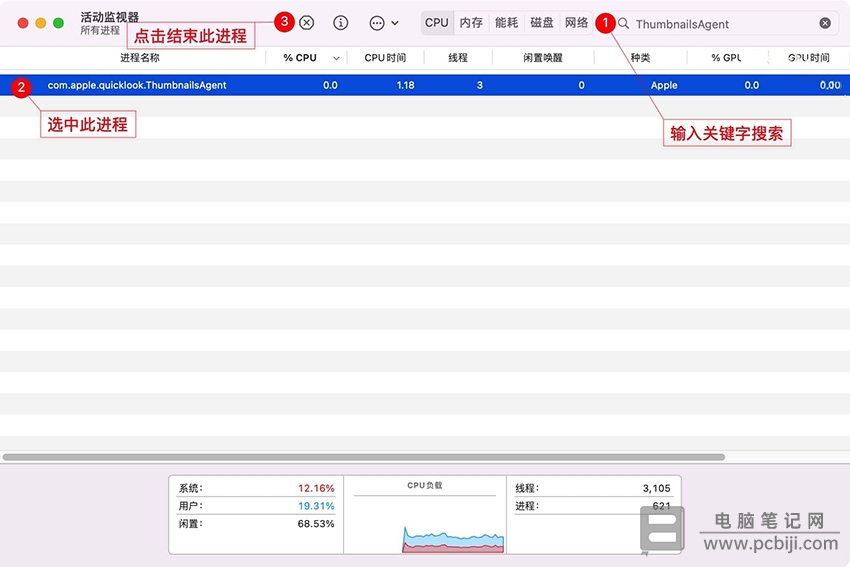This screenshot has width=850, height=567.
Task: Zoom the window with the green button
Action: click(59, 23)
